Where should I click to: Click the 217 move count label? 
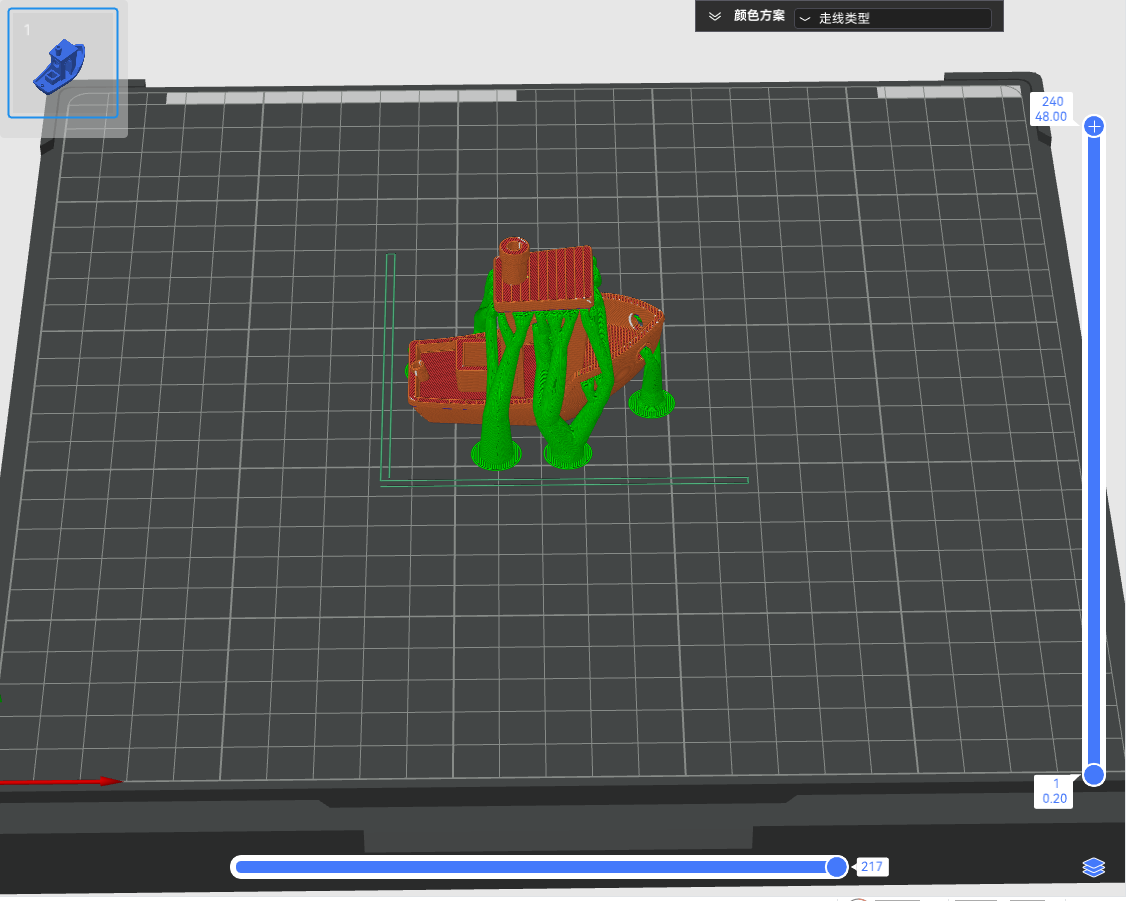pyautogui.click(x=872, y=867)
